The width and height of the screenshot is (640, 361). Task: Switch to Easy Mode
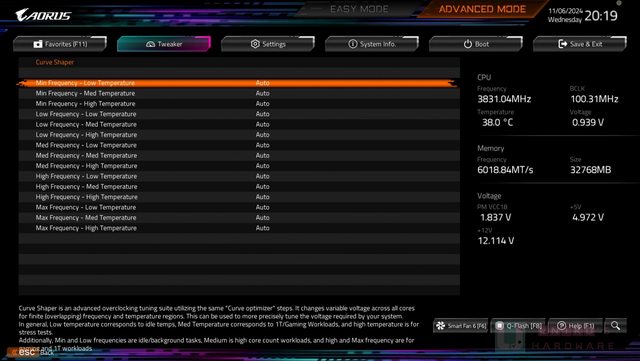point(359,9)
